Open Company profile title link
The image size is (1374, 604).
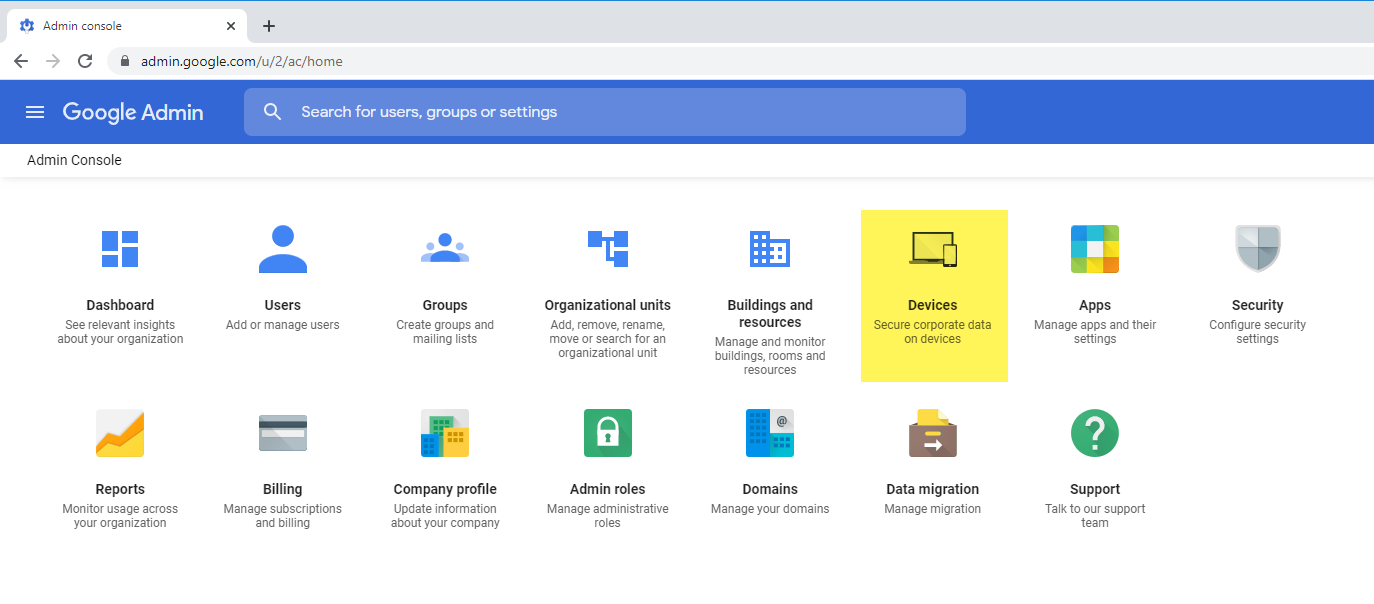coord(445,489)
